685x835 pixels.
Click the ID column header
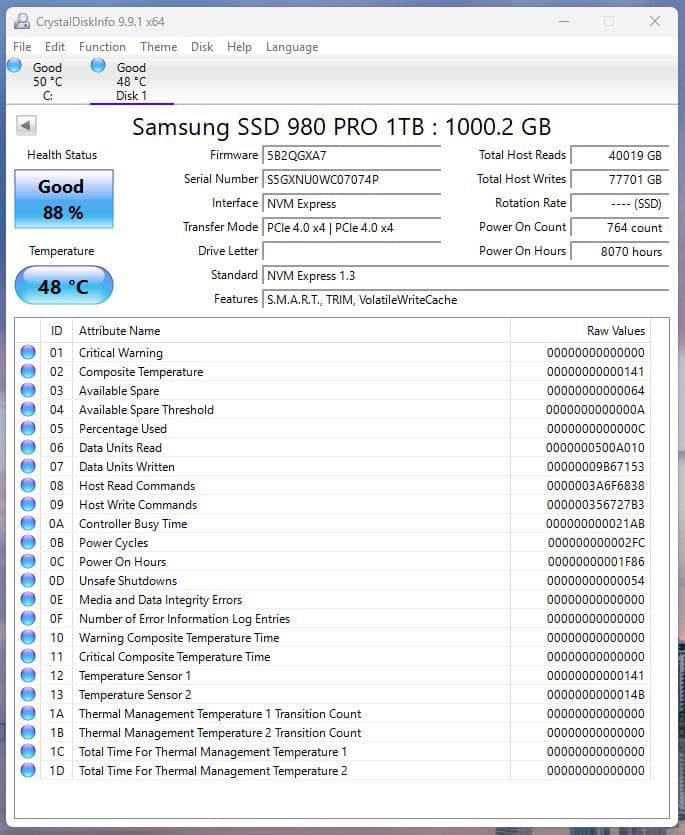(56, 331)
